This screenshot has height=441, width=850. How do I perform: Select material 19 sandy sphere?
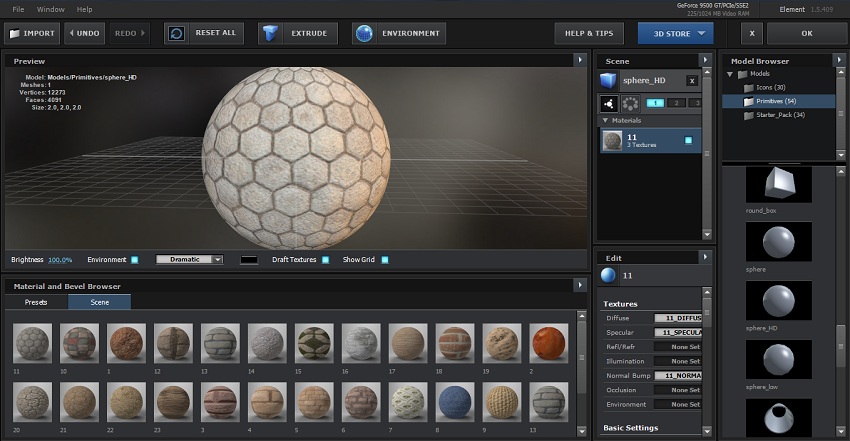pyautogui.click(x=502, y=343)
